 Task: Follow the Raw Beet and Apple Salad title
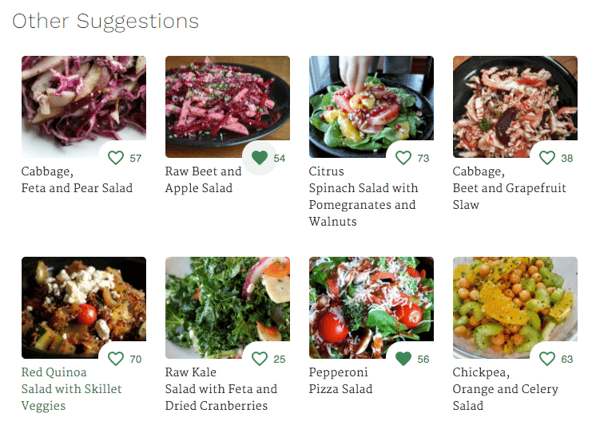tap(203, 180)
